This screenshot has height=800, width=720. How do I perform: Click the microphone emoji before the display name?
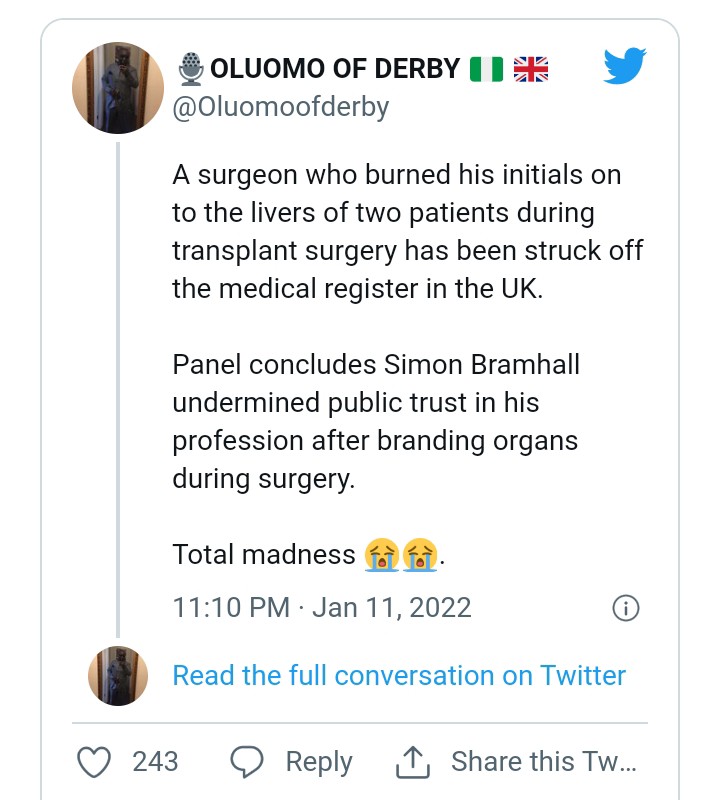189,69
